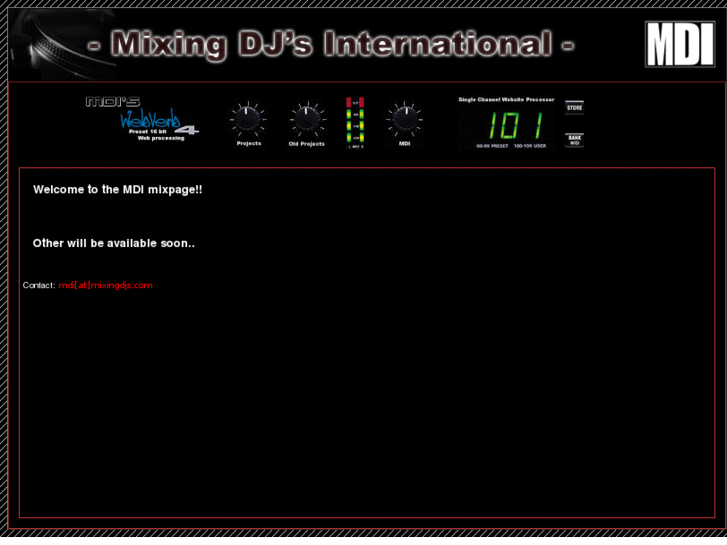
Task: Click the green 101 preset display
Action: coord(515,125)
